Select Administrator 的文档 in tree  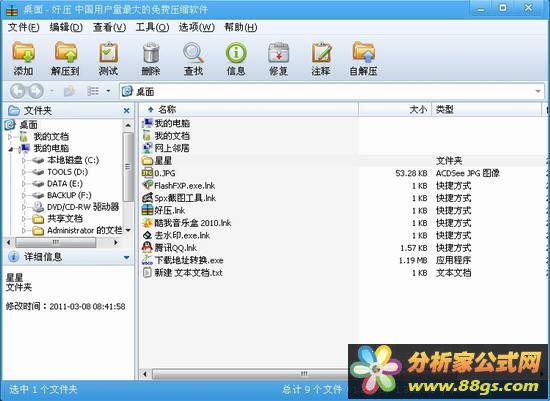pos(85,230)
